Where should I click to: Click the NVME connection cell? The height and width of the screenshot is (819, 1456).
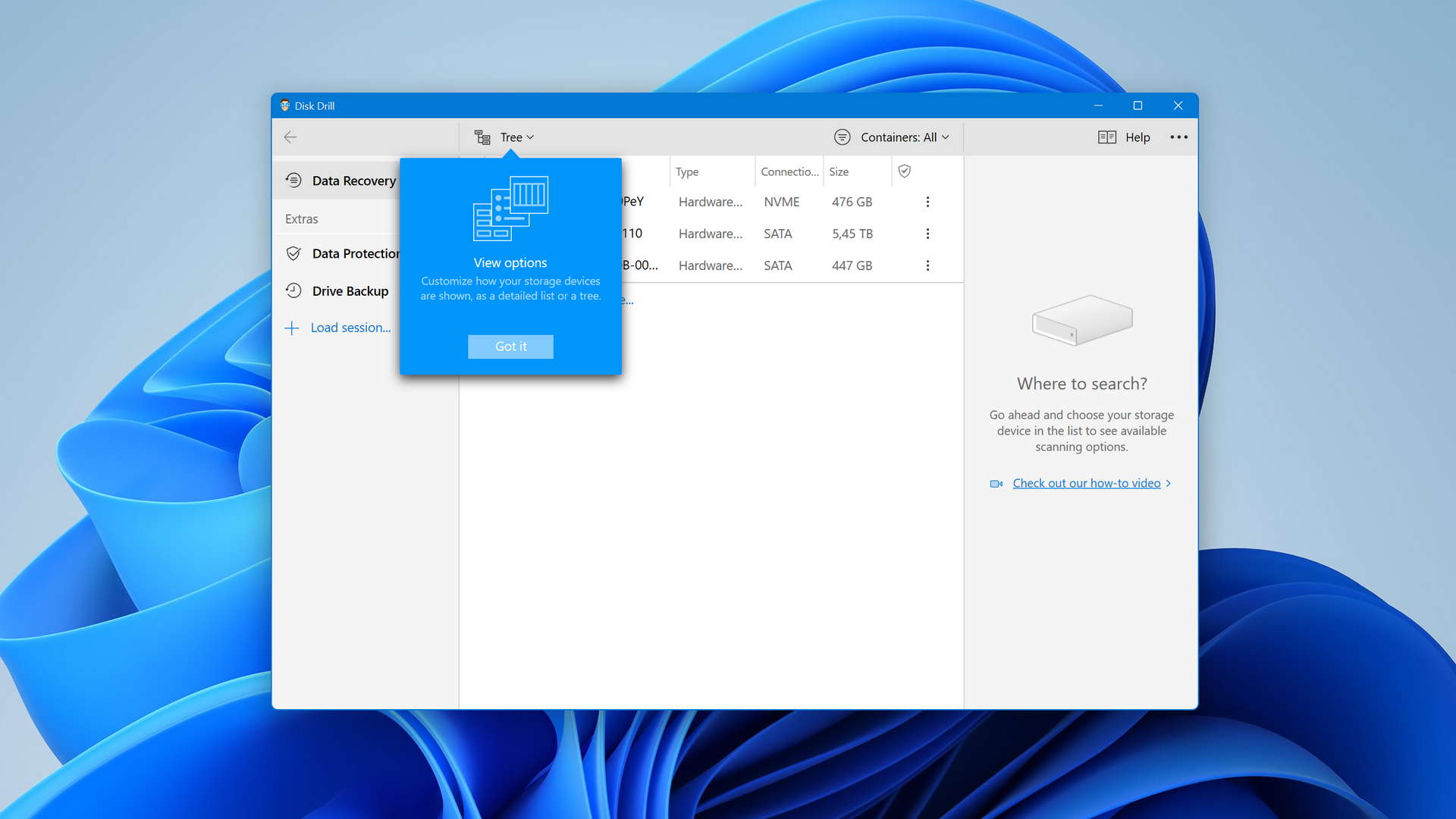tap(781, 202)
